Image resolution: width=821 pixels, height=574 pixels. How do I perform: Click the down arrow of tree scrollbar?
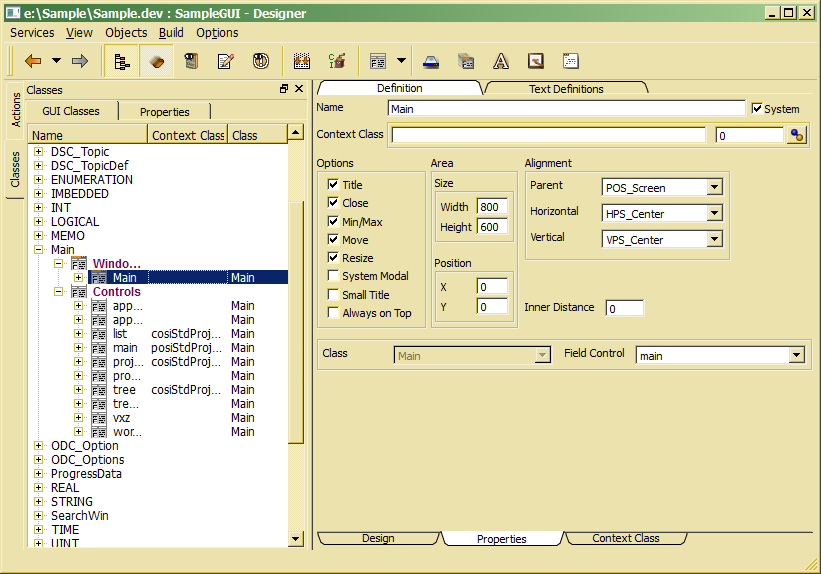click(x=295, y=538)
